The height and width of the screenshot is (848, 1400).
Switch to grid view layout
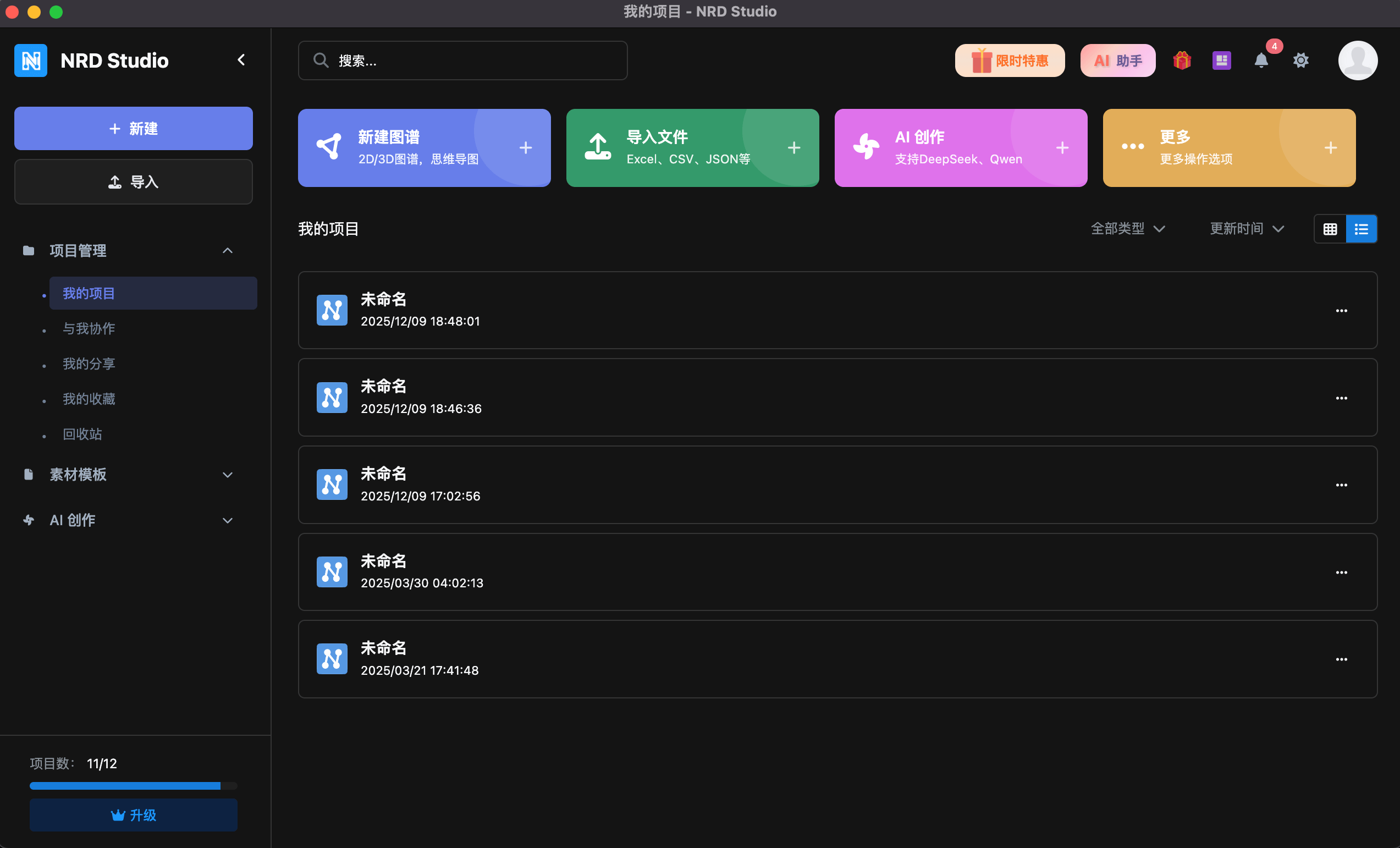coord(1330,229)
